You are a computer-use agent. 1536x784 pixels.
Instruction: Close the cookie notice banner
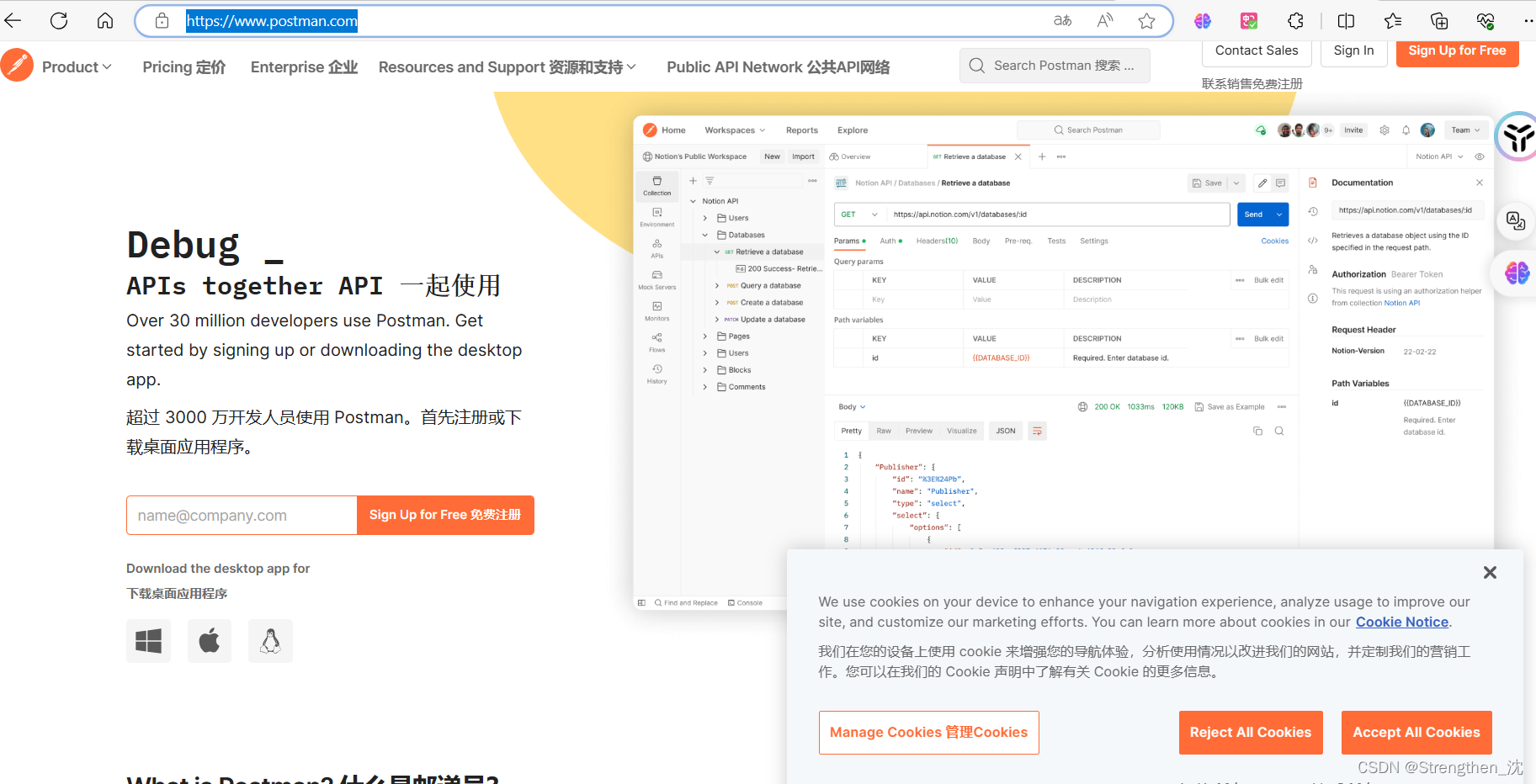[1490, 572]
